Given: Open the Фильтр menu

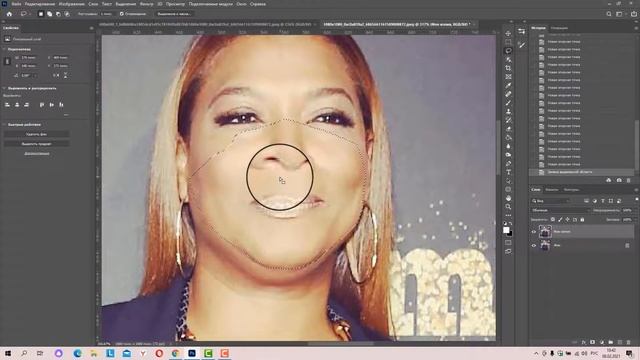Looking at the screenshot, I should coord(147,4).
